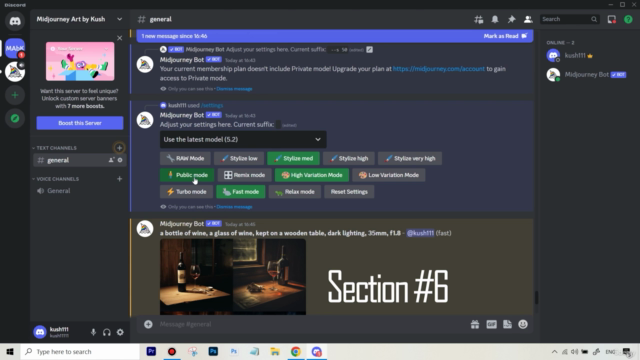Toggle headphones deafen in the user panel
The width and height of the screenshot is (640, 360).
point(107,332)
